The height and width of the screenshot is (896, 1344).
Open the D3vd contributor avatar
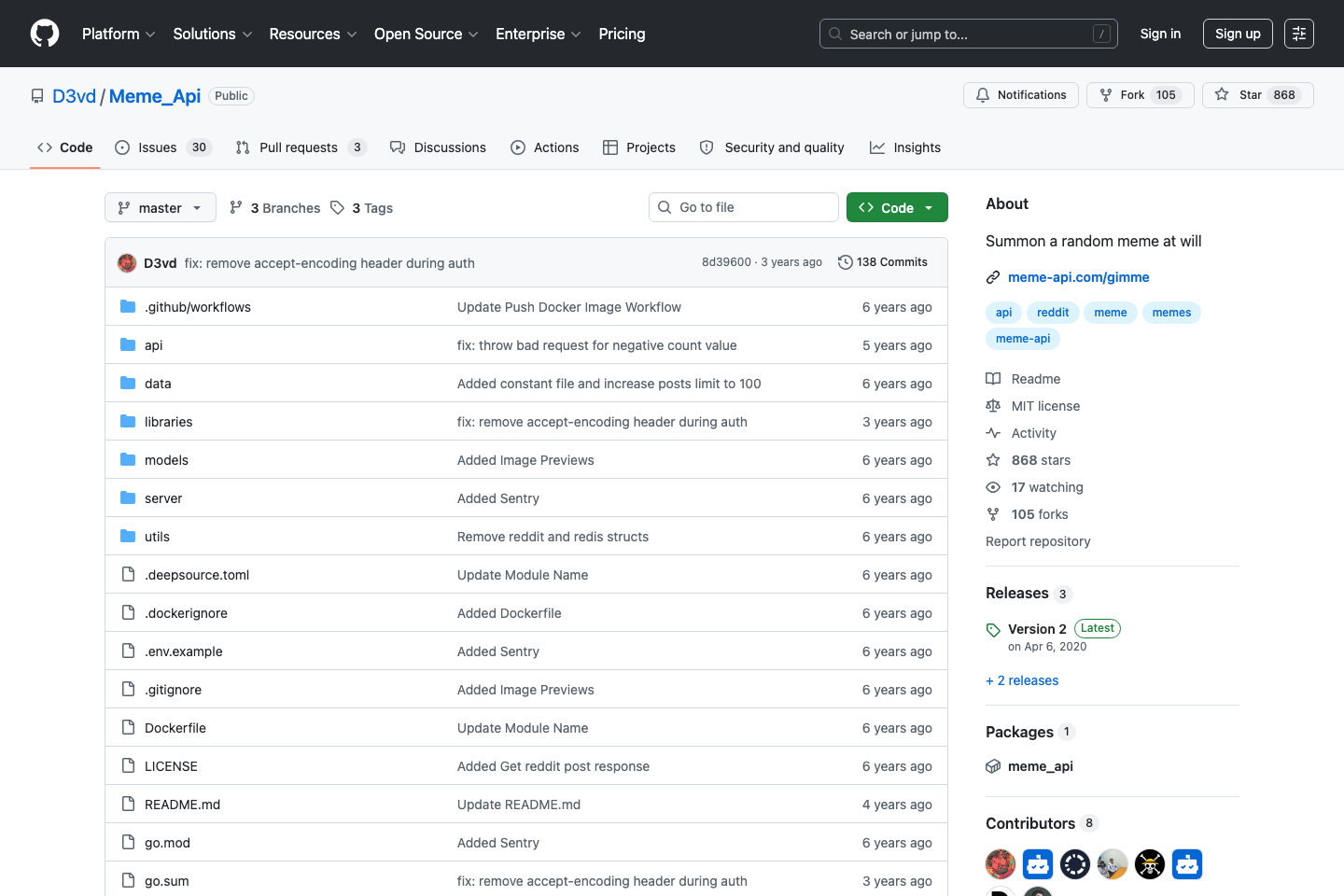pos(1001,864)
